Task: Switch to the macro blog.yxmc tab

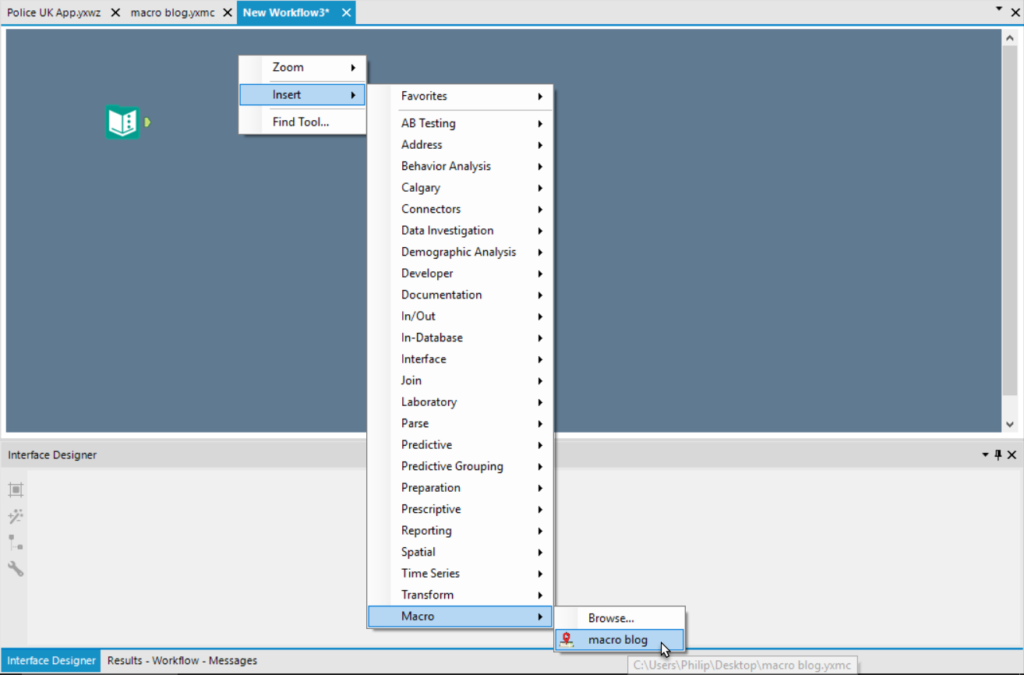Action: point(172,12)
